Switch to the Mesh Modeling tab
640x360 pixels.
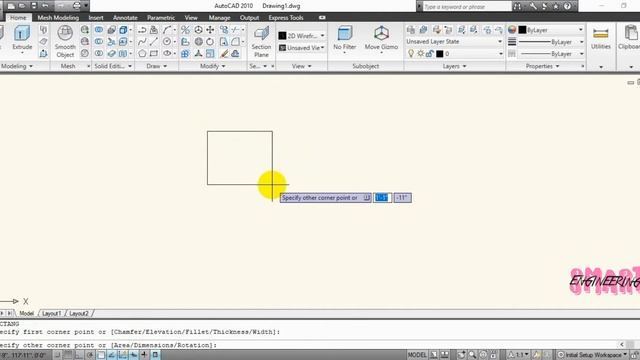point(58,18)
